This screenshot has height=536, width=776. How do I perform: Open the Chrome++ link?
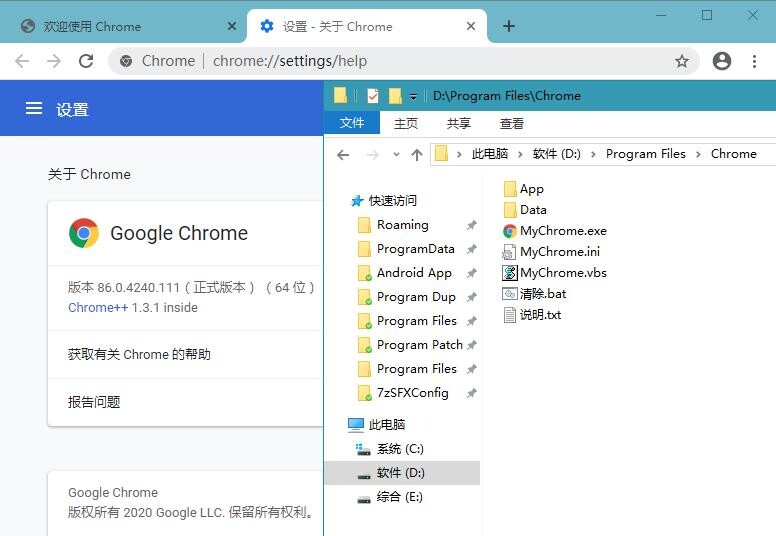98,308
